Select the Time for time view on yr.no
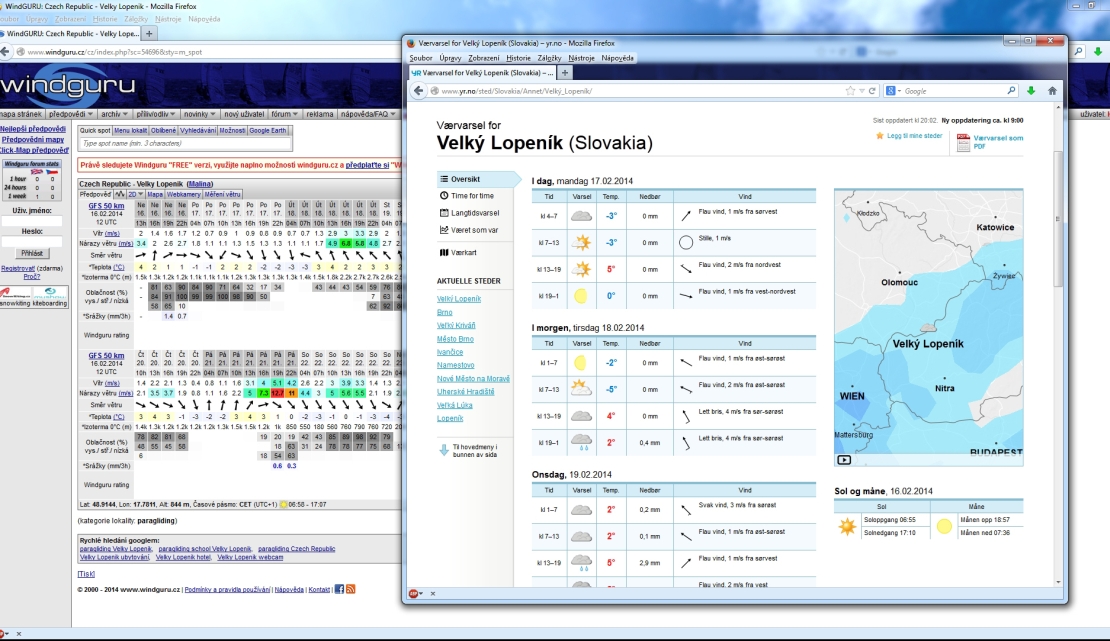Viewport: 1110px width, 641px height. (472, 195)
